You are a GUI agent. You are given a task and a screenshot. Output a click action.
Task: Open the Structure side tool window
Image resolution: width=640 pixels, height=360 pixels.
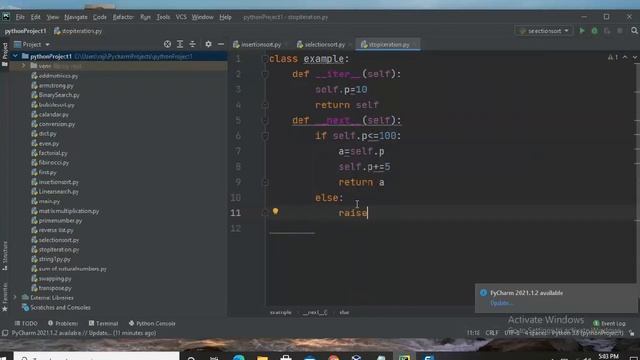point(5,256)
